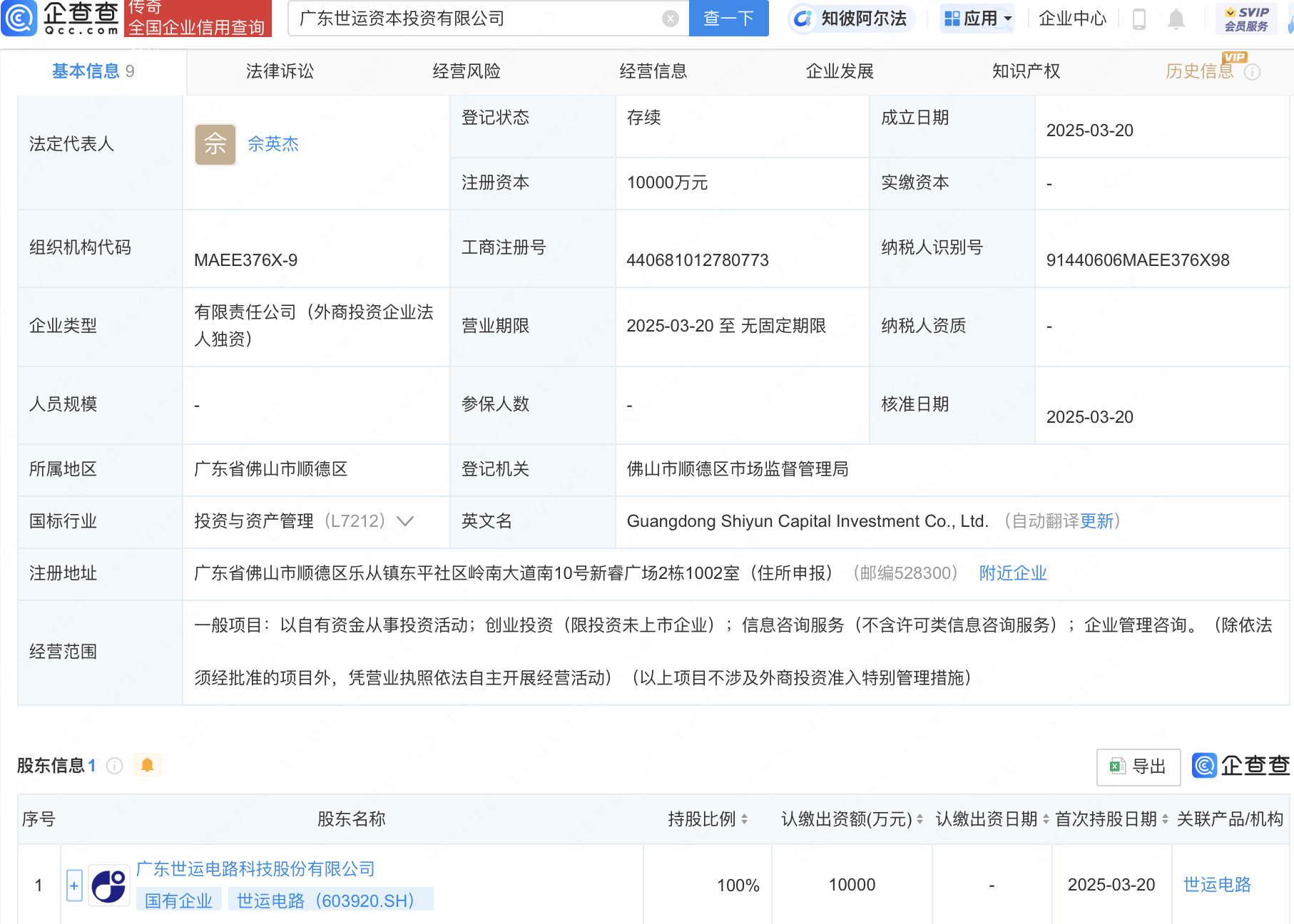Viewport: 1294px width, 924px height.
Task: Click info icon beside 历史信息 tab
Action: tap(1252, 72)
